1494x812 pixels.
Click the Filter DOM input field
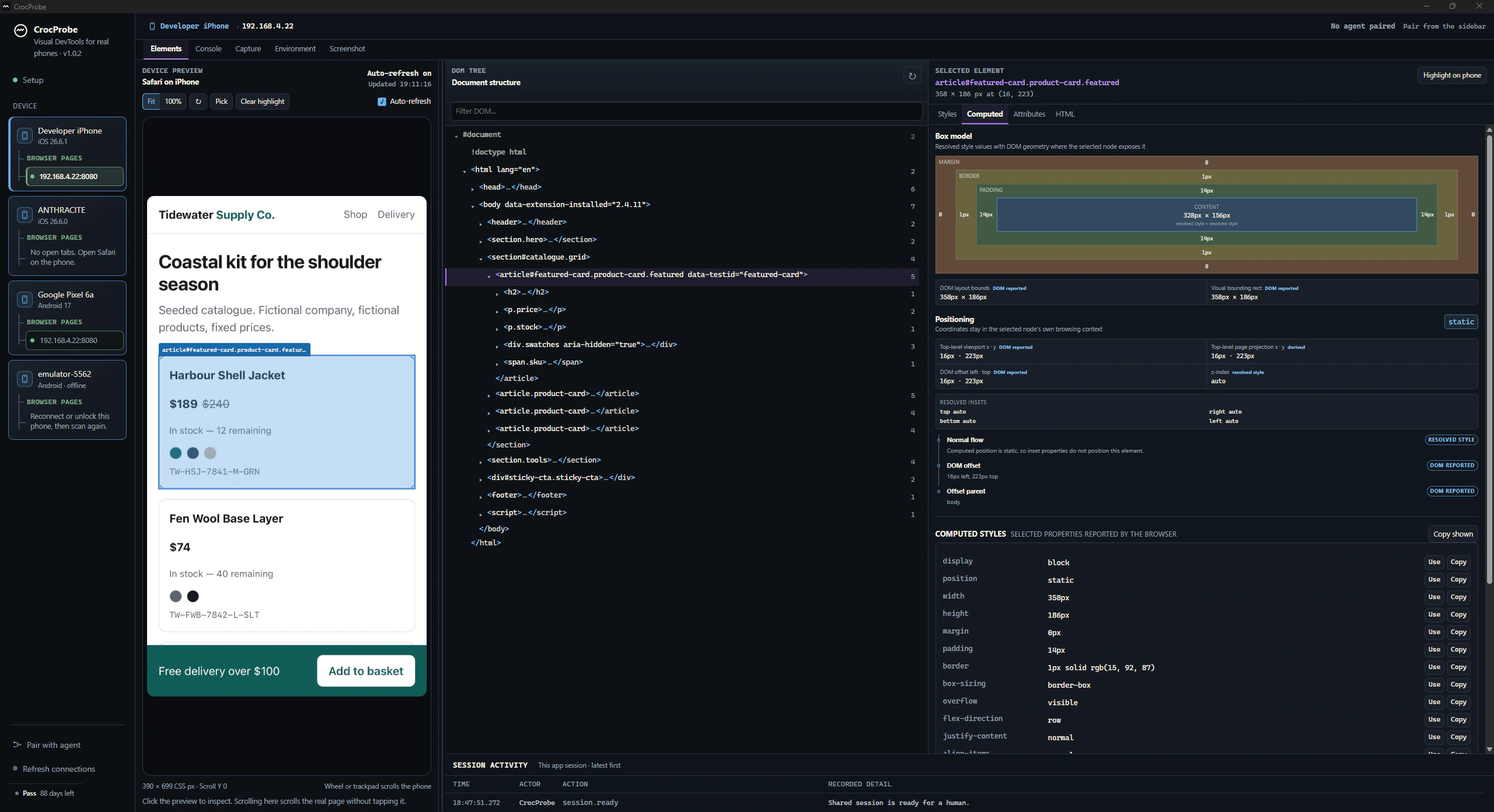coord(686,111)
